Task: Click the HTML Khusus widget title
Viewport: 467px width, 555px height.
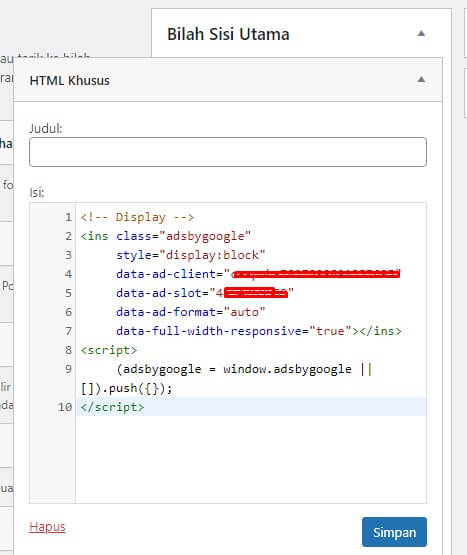Action: 70,80
